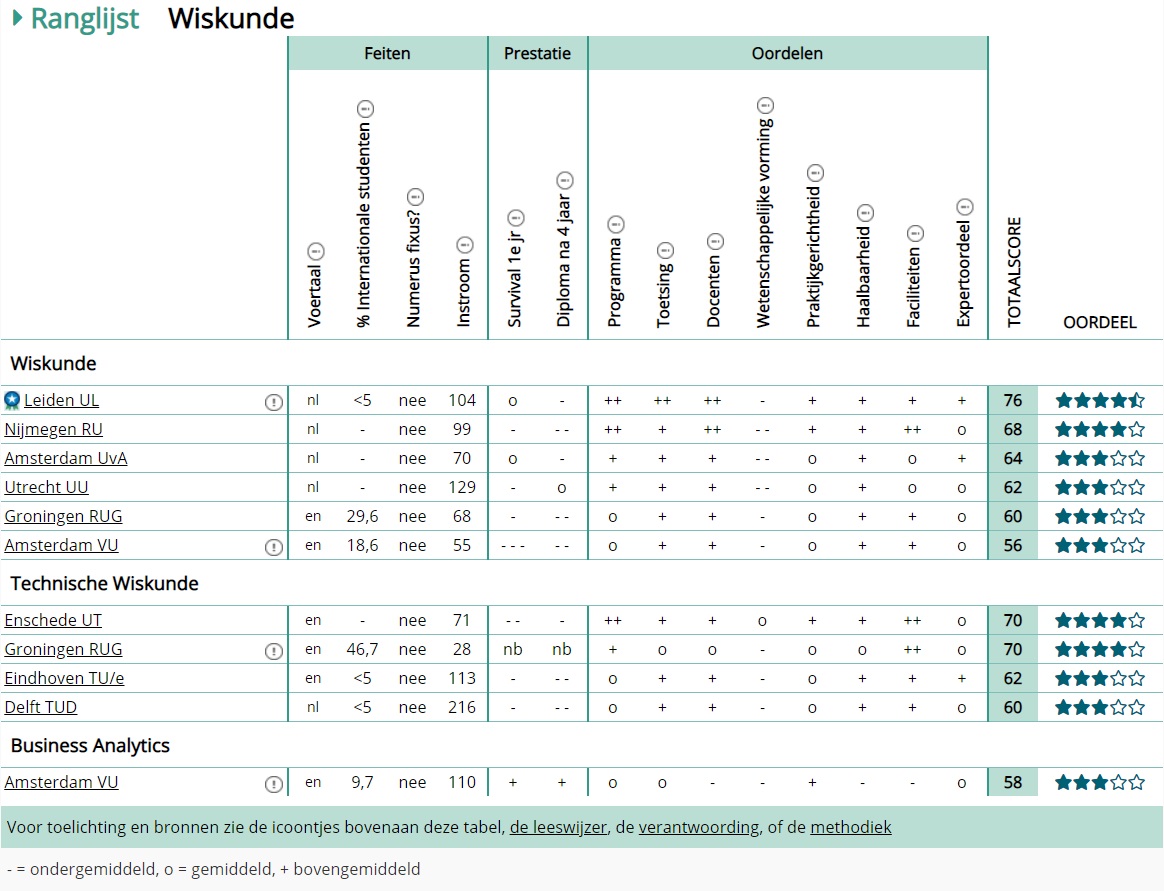1164x891 pixels.
Task: Click the Business Analytics section heading
Action: click(x=91, y=745)
